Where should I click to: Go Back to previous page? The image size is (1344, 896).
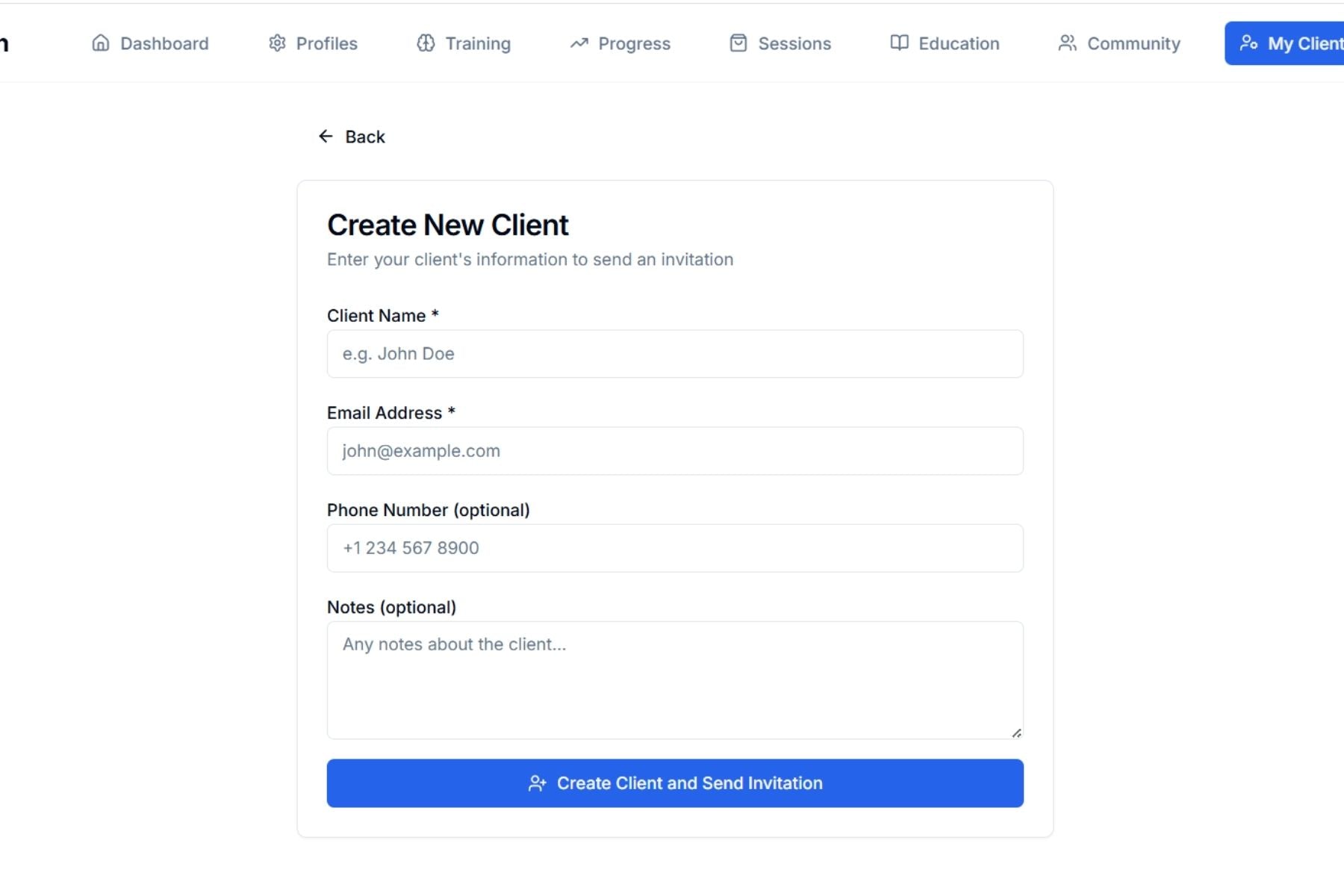(364, 137)
